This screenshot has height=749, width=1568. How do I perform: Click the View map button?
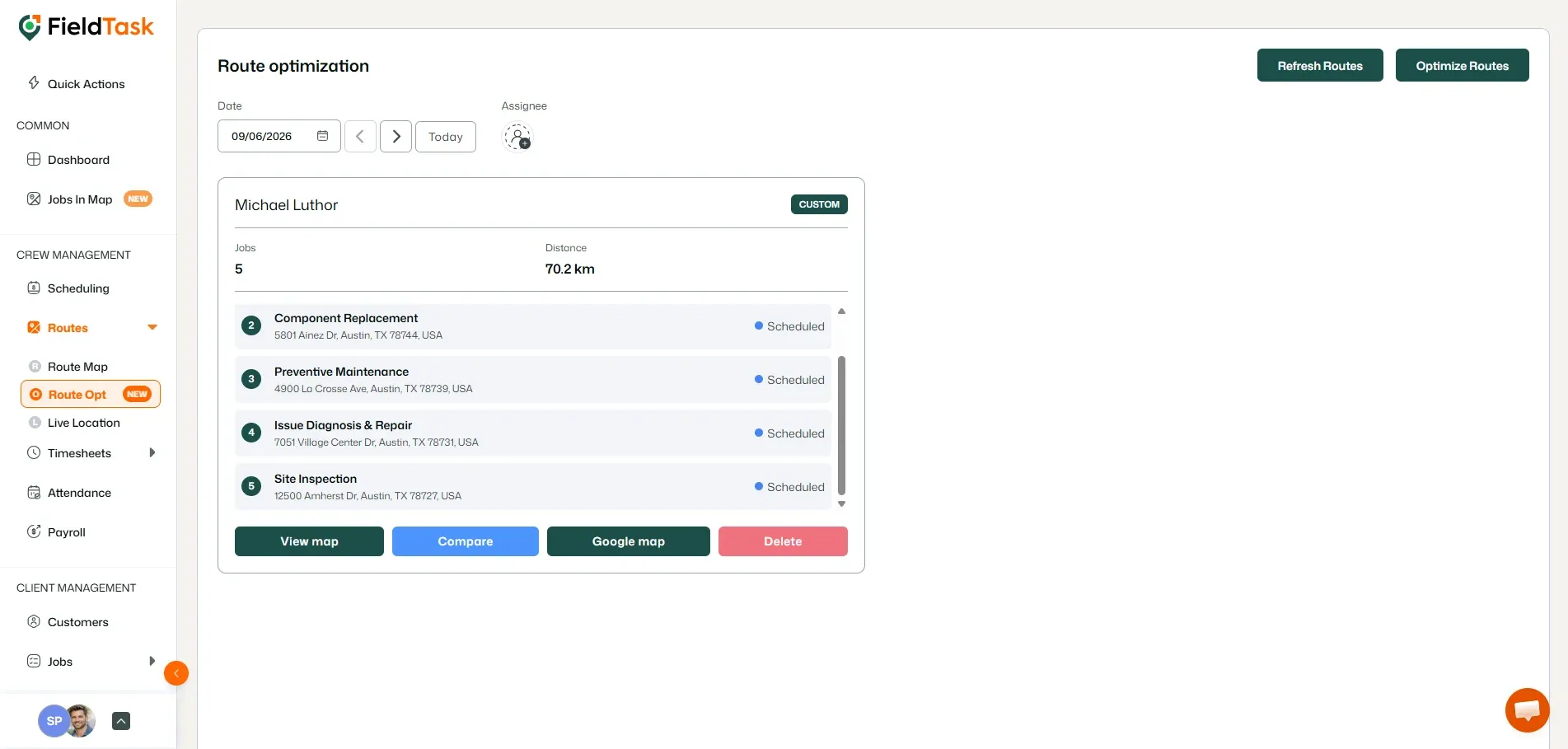tap(309, 541)
